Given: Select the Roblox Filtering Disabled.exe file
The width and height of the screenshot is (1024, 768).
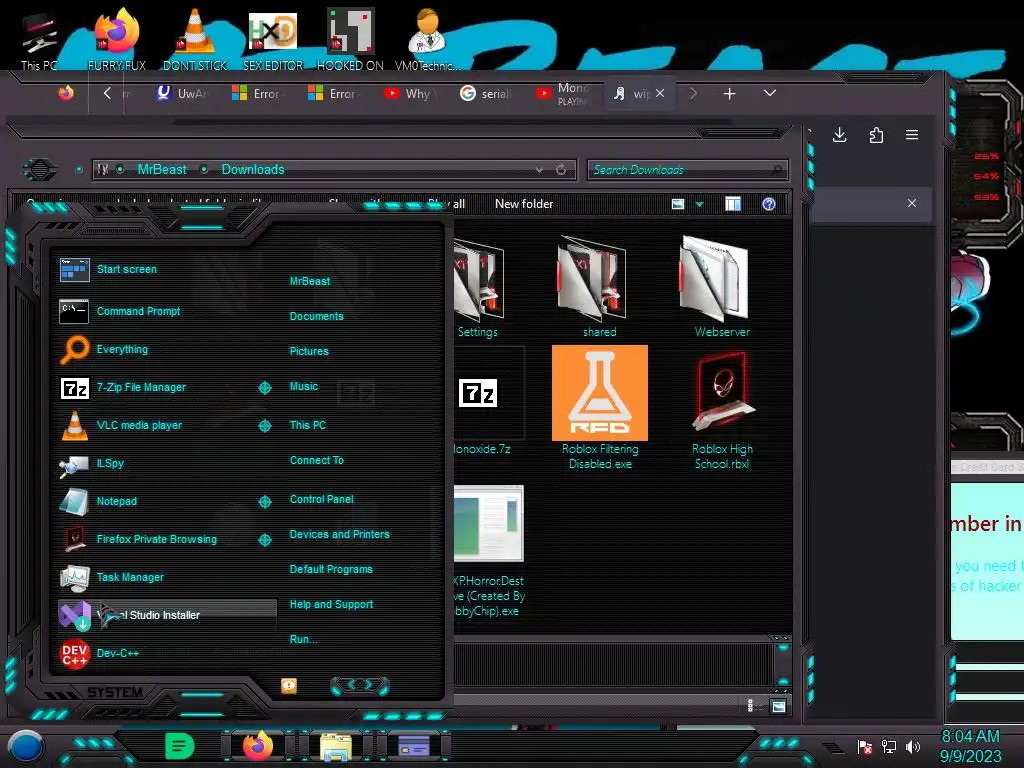Looking at the screenshot, I should pos(600,408).
